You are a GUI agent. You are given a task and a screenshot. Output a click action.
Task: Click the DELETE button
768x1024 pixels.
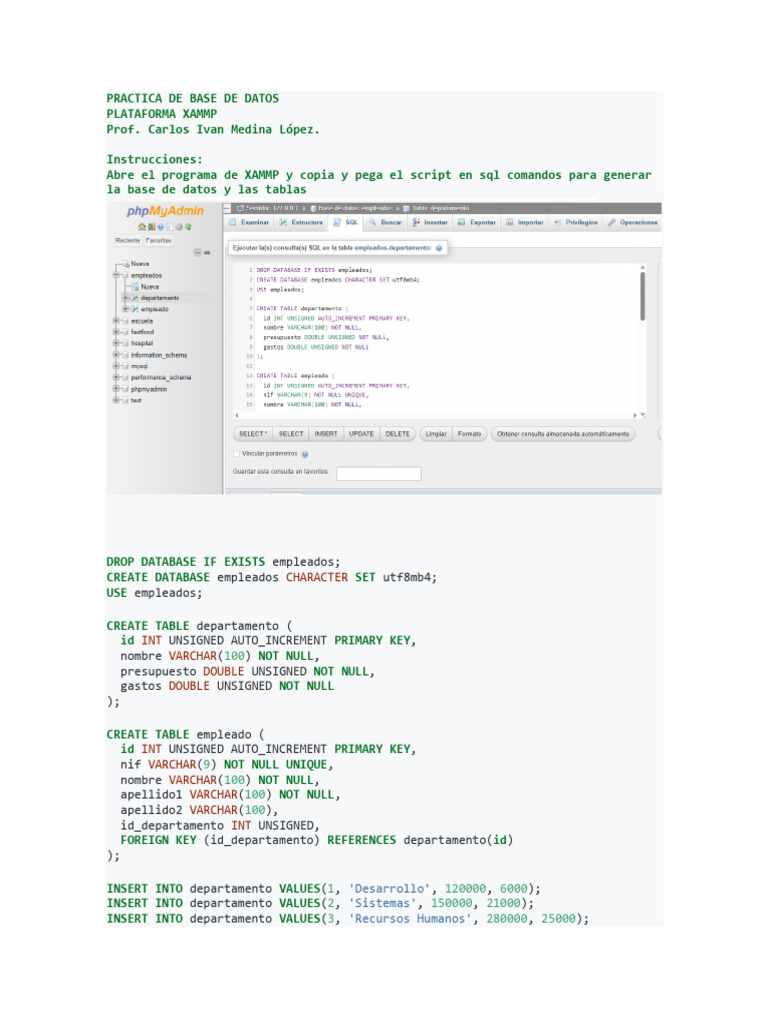click(x=397, y=434)
